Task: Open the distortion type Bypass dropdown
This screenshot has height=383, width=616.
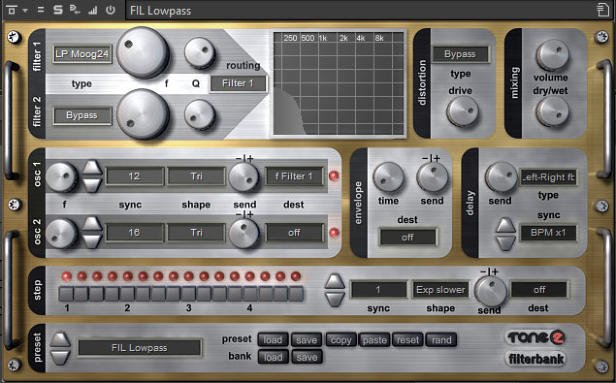Action: click(460, 54)
